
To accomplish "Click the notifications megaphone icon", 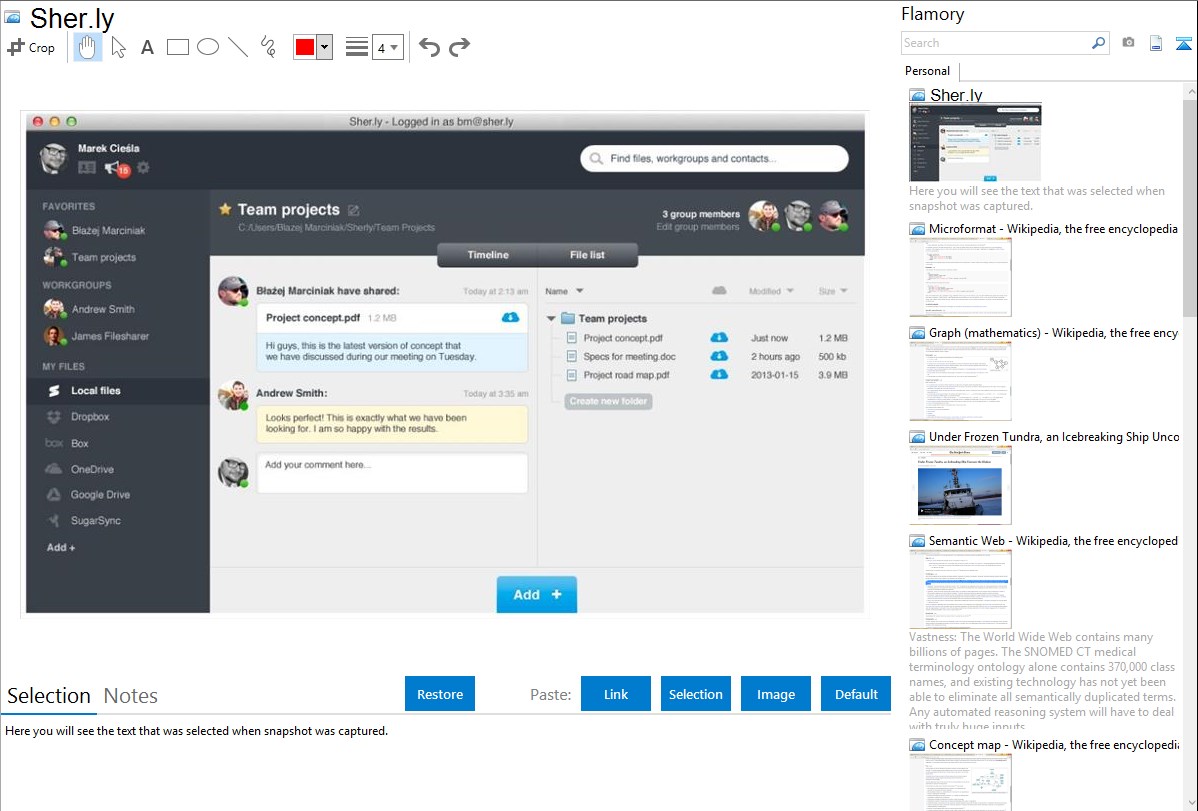I will [x=114, y=168].
